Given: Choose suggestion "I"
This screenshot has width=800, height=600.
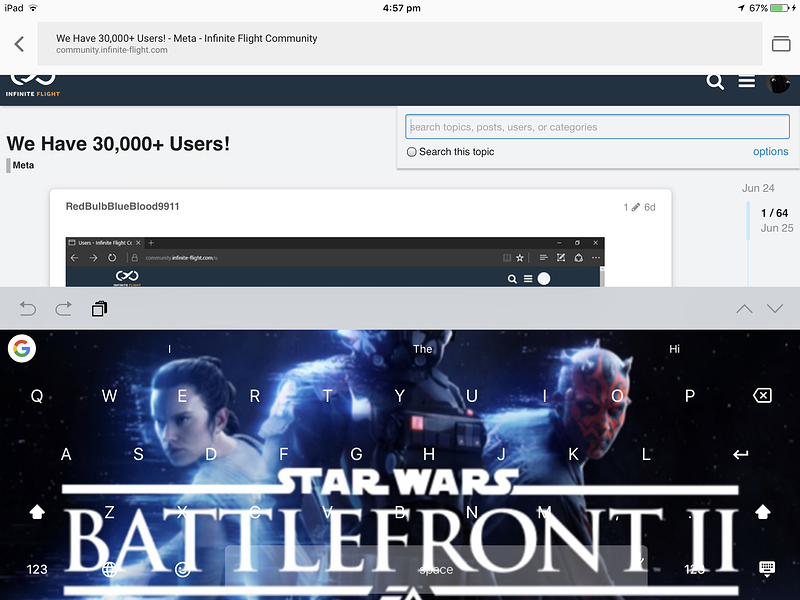Looking at the screenshot, I should 169,349.
